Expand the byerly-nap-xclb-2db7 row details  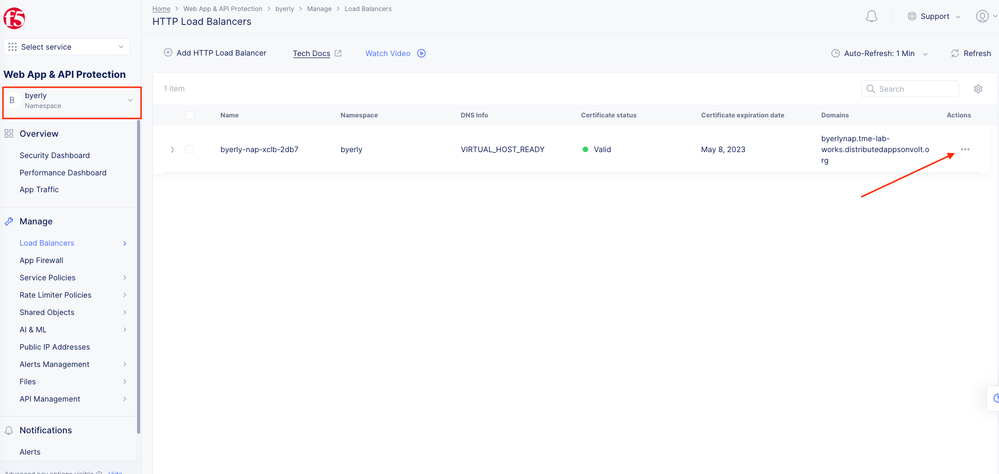coord(172,150)
